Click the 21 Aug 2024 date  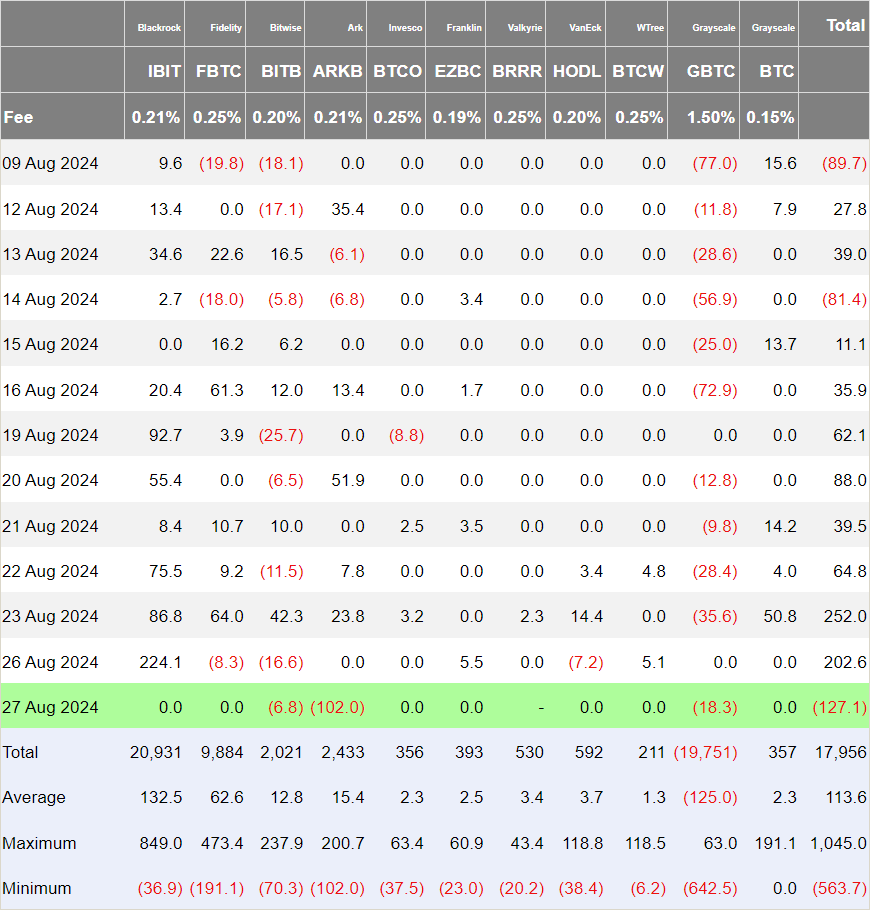pyautogui.click(x=50, y=526)
